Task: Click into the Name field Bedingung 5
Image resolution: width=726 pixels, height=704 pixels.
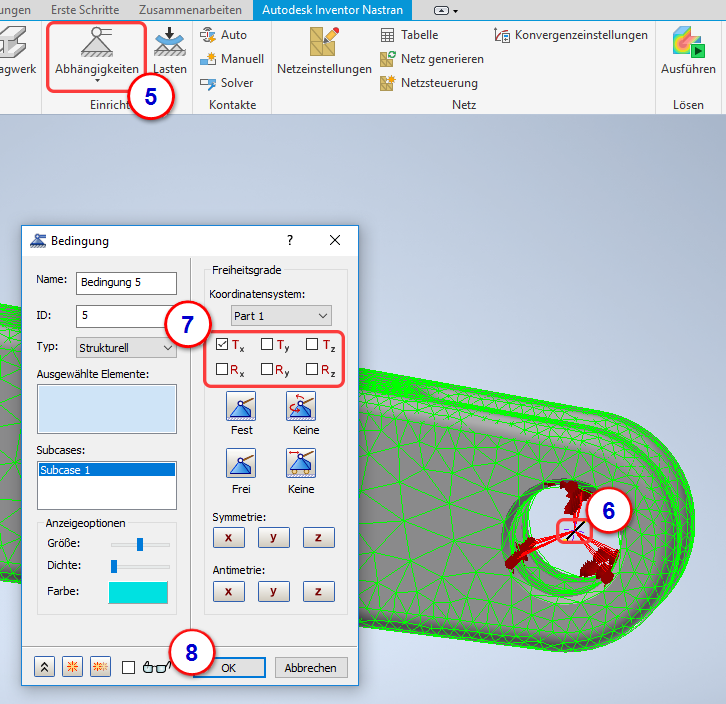Action: coord(126,283)
